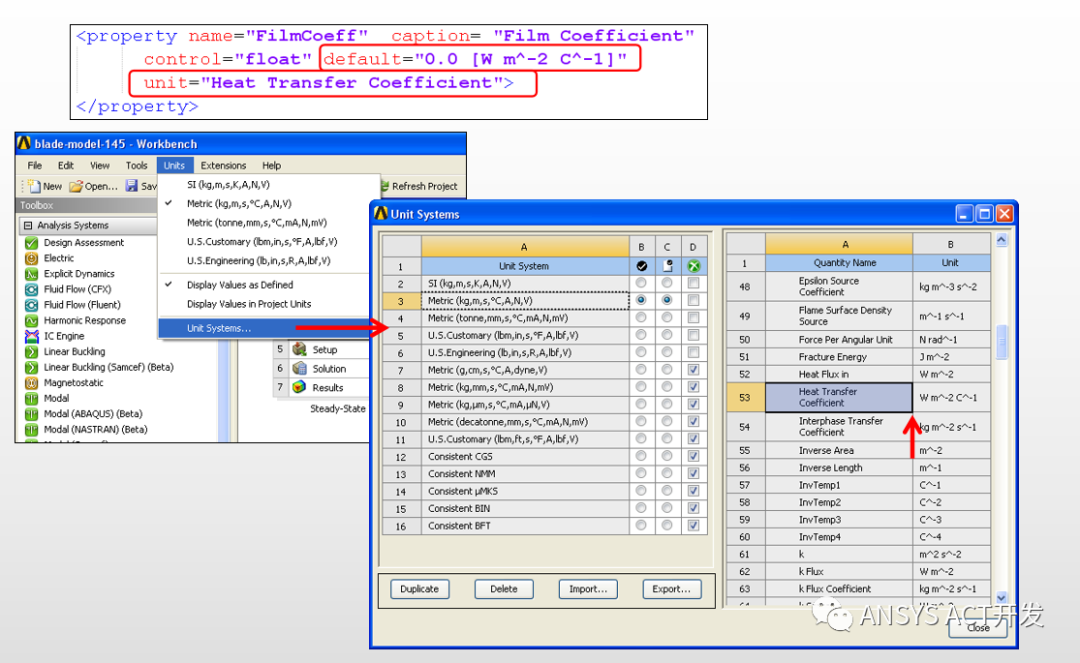Image resolution: width=1080 pixels, height=663 pixels.
Task: Click the Save disk icon in Workbench toolbar
Action: pos(132,186)
